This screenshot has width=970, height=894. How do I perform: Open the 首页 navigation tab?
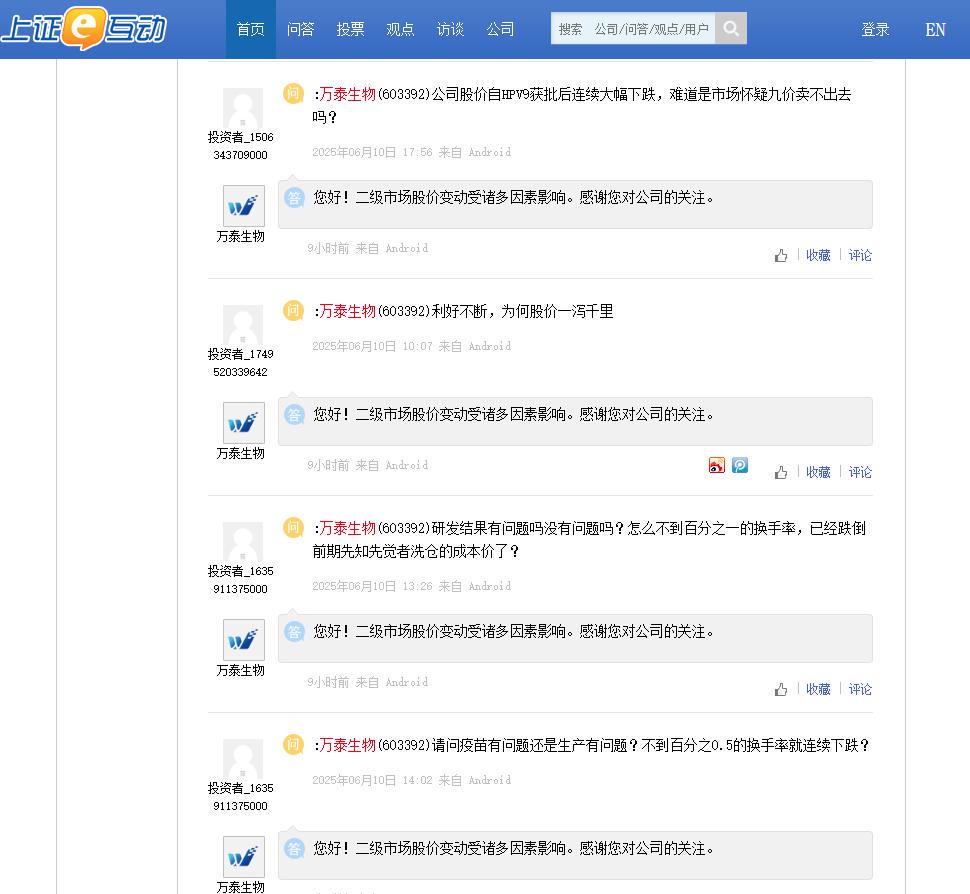coord(251,29)
